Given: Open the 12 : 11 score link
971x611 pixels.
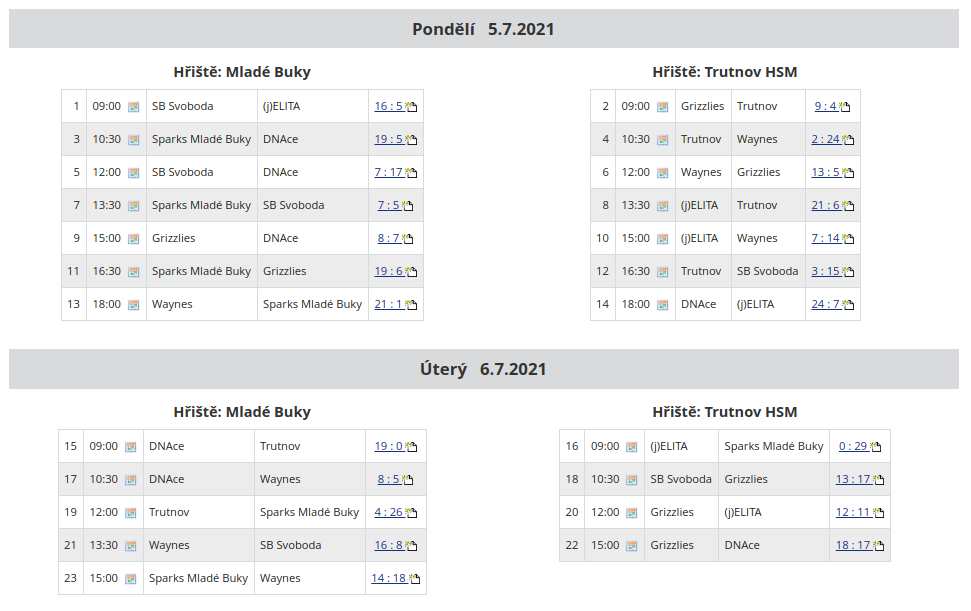Looking at the screenshot, I should click(853, 512).
